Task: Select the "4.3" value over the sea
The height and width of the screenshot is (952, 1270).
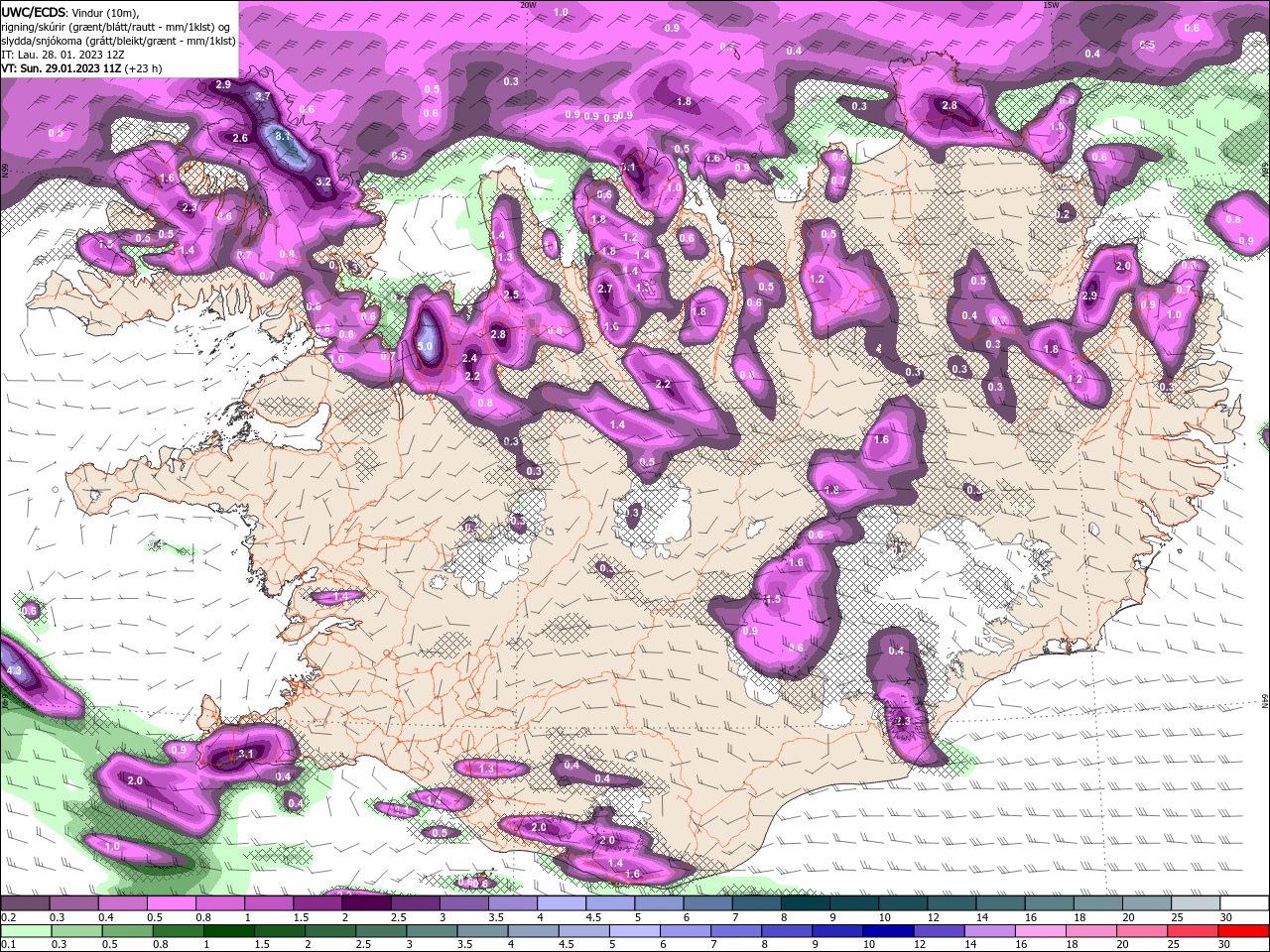Action: [x=14, y=671]
